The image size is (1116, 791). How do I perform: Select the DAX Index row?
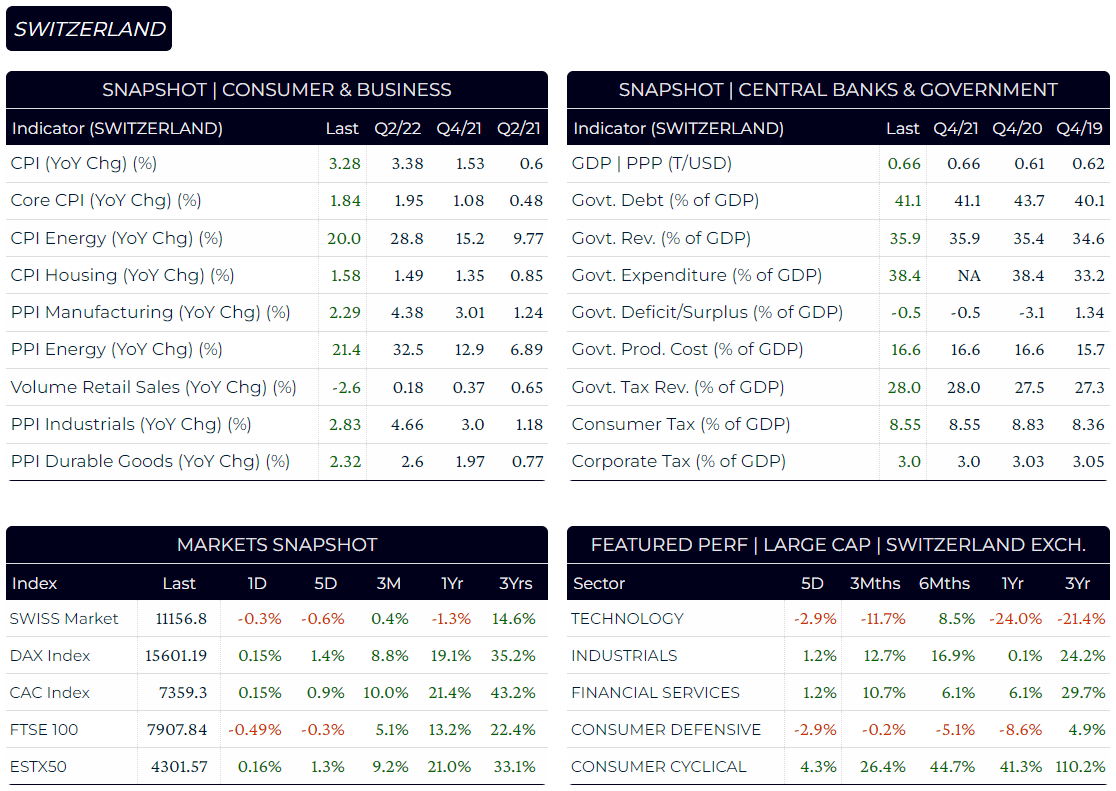coord(277,656)
